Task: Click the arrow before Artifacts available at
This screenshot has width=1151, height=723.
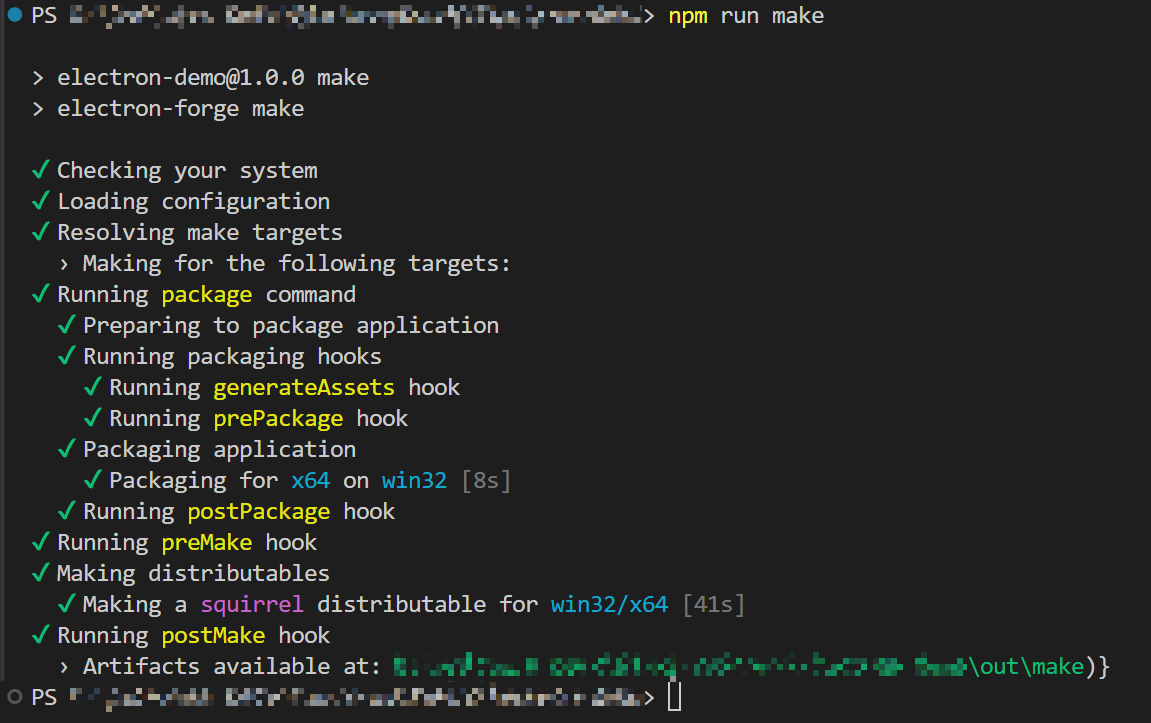Action: pos(65,667)
